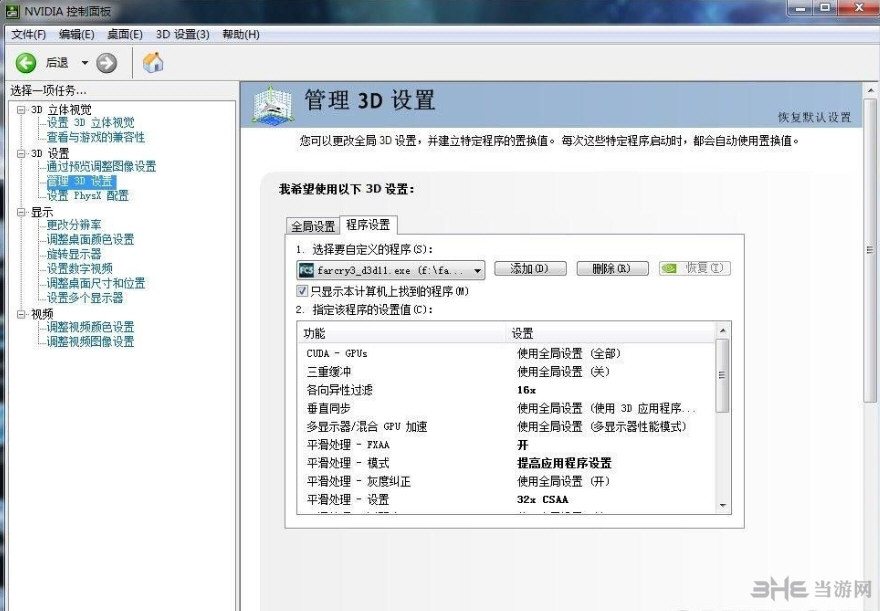The height and width of the screenshot is (611, 880).
Task: Select the 平滑处理 - 灰度纠正 row
Action: [x=507, y=481]
